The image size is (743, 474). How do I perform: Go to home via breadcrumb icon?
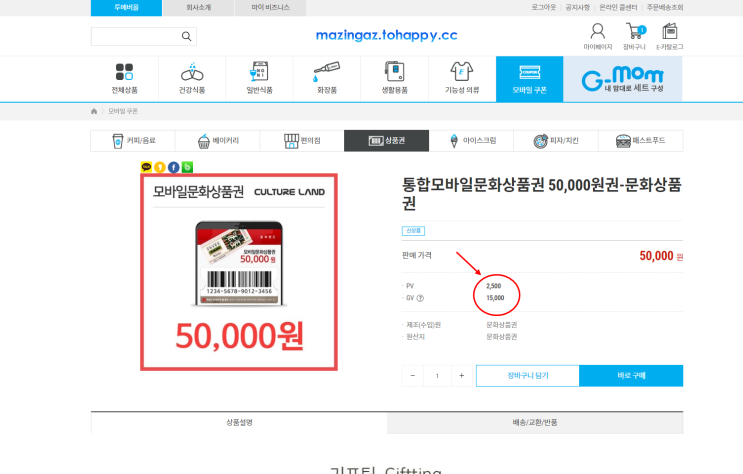click(x=94, y=111)
